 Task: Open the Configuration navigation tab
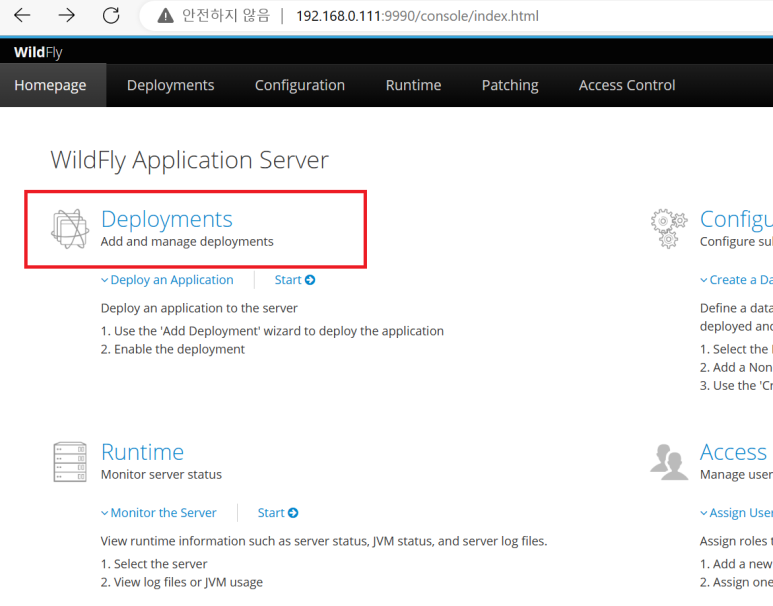coord(300,85)
